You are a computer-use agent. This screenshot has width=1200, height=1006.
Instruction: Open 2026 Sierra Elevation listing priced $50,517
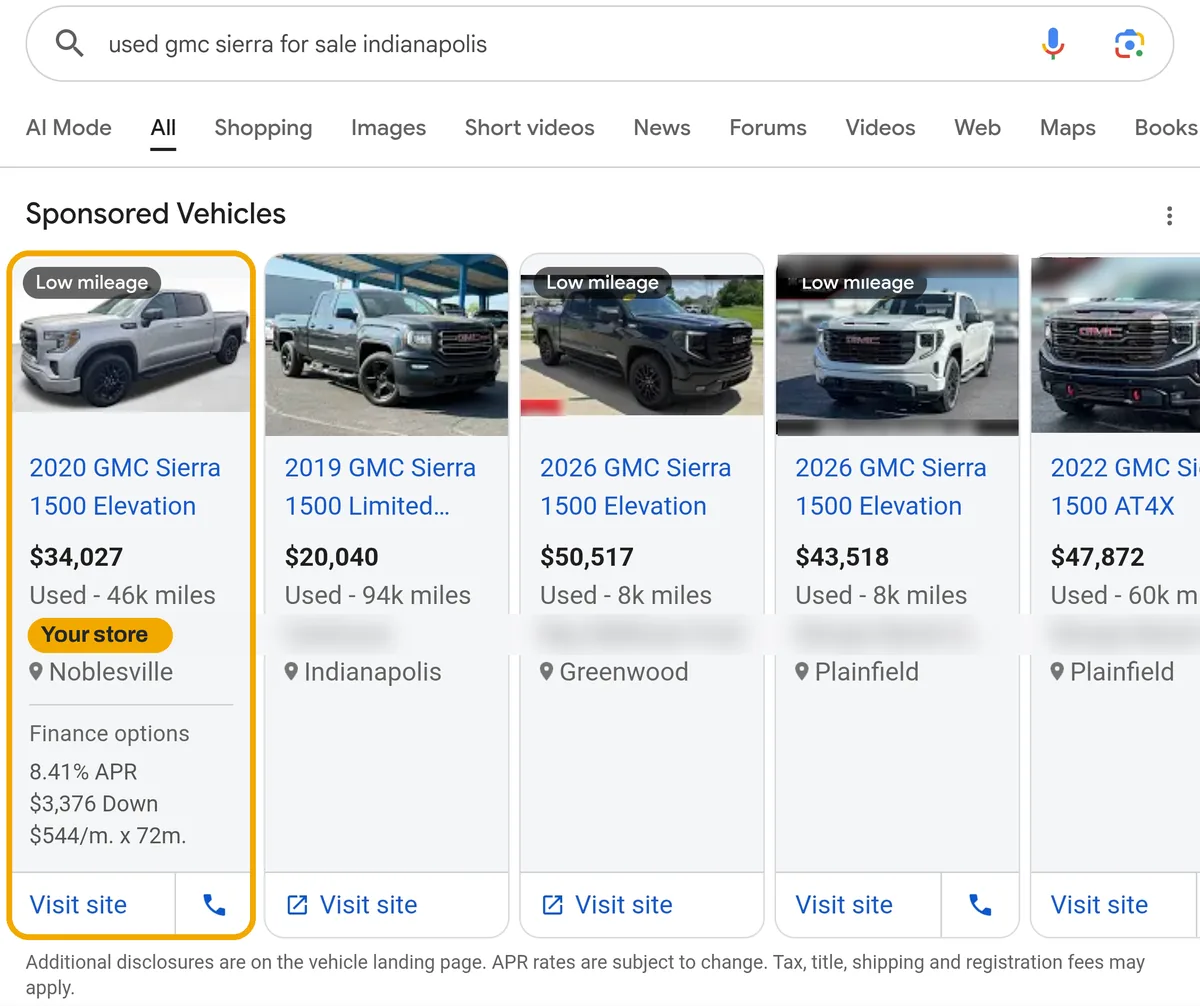coord(635,486)
